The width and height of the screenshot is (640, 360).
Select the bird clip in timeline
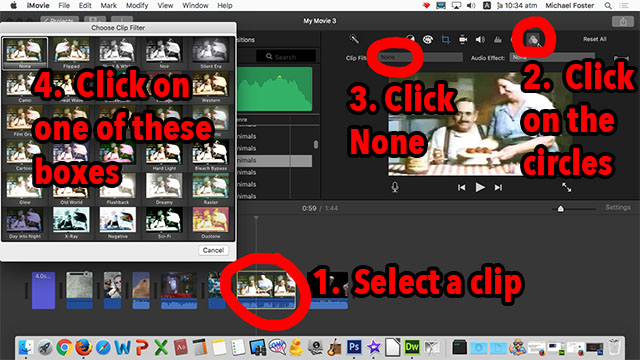pyautogui.click(x=141, y=291)
